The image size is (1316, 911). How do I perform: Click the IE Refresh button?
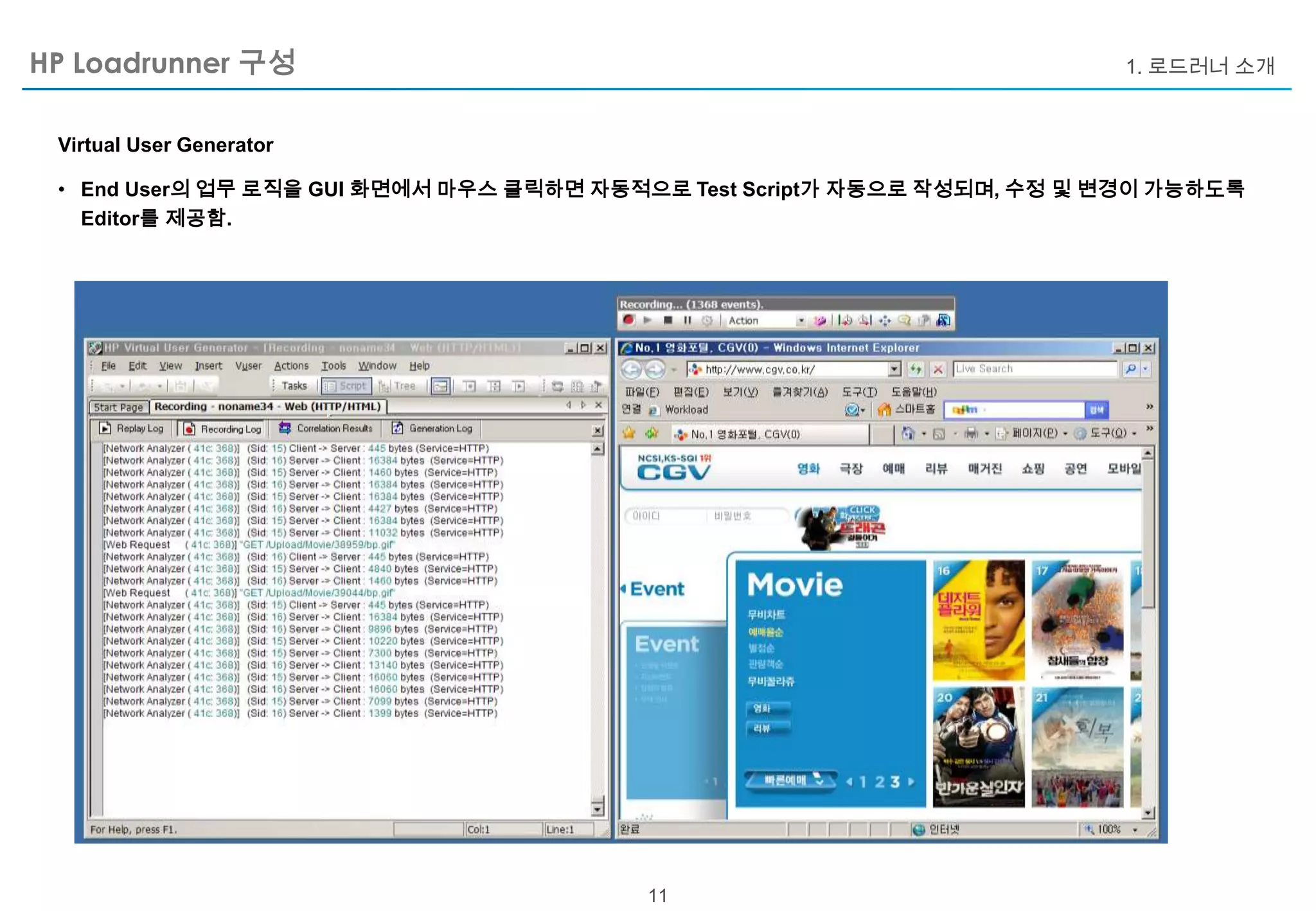click(x=916, y=369)
